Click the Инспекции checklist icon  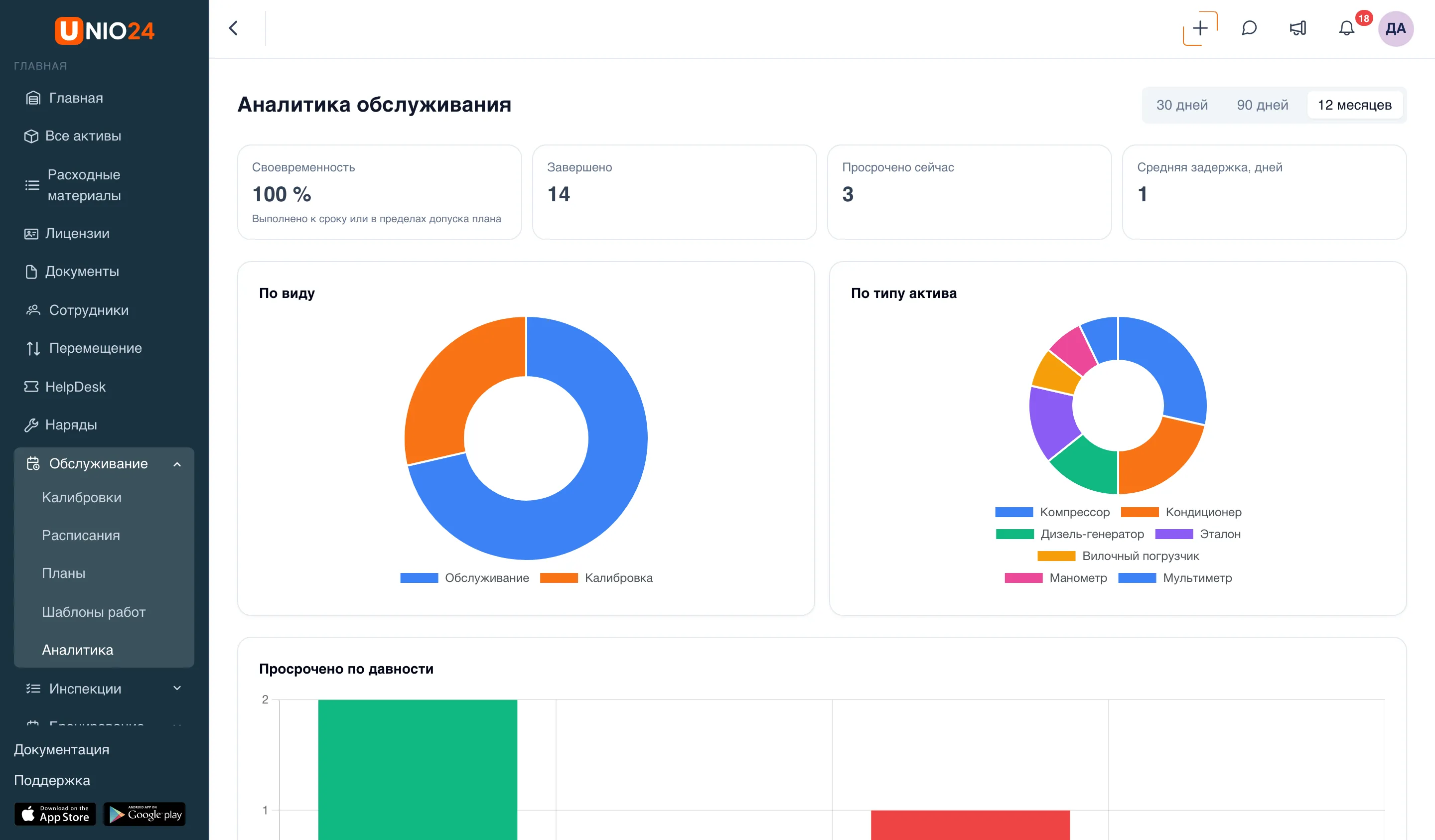(x=33, y=689)
